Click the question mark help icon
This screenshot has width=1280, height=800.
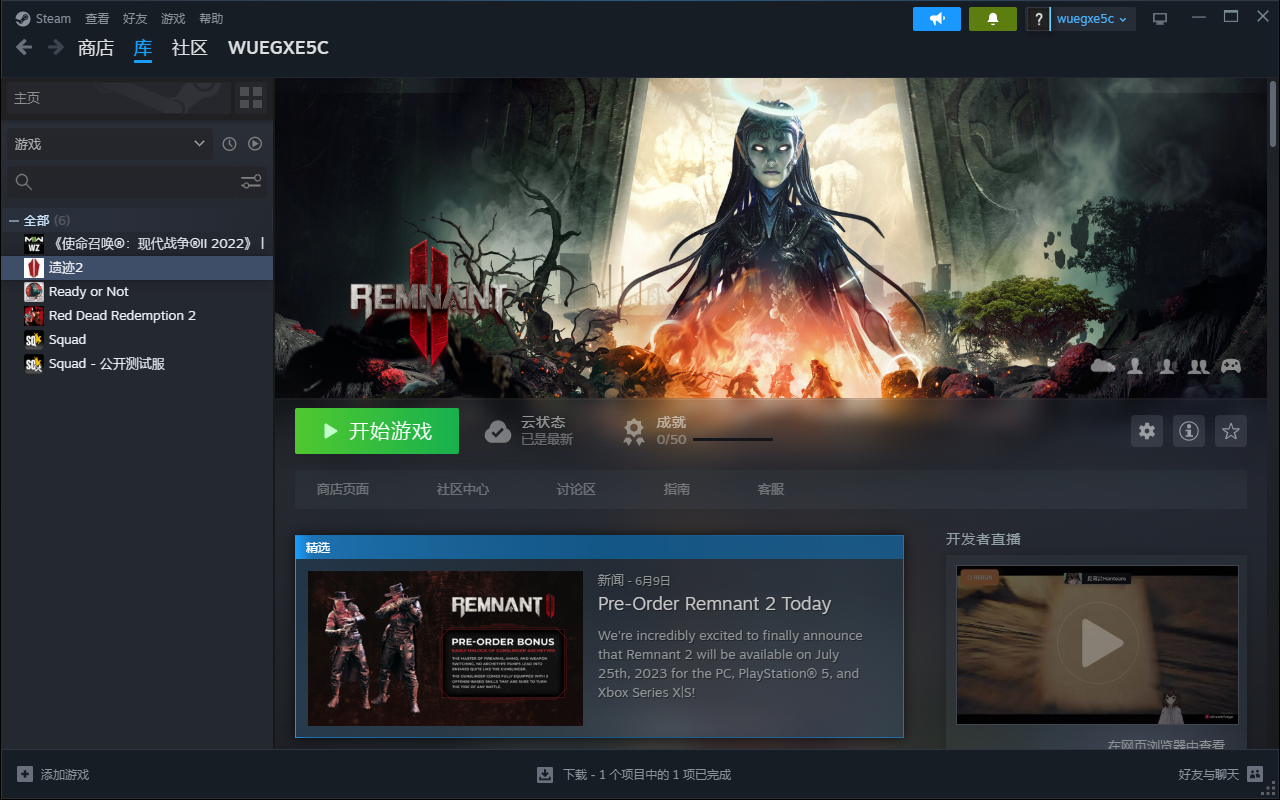point(1038,18)
